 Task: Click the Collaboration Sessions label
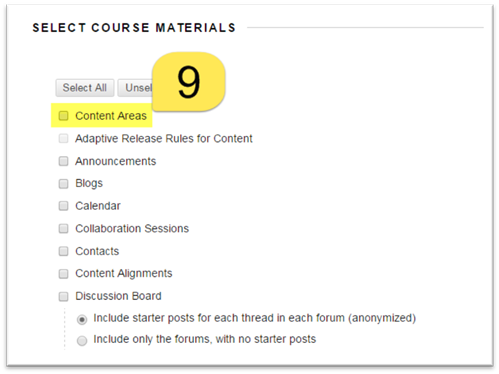tap(132, 228)
